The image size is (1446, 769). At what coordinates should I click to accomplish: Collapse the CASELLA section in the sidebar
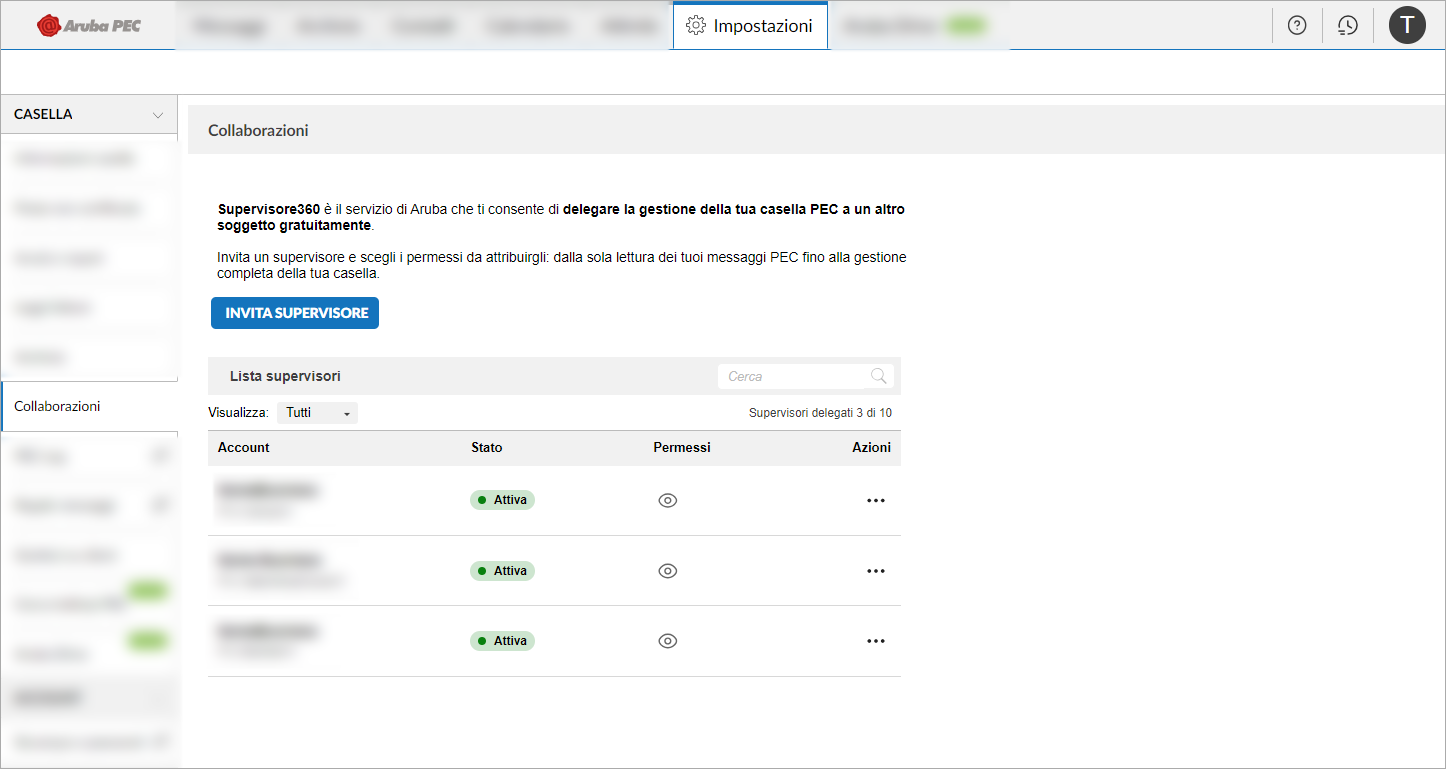159,114
